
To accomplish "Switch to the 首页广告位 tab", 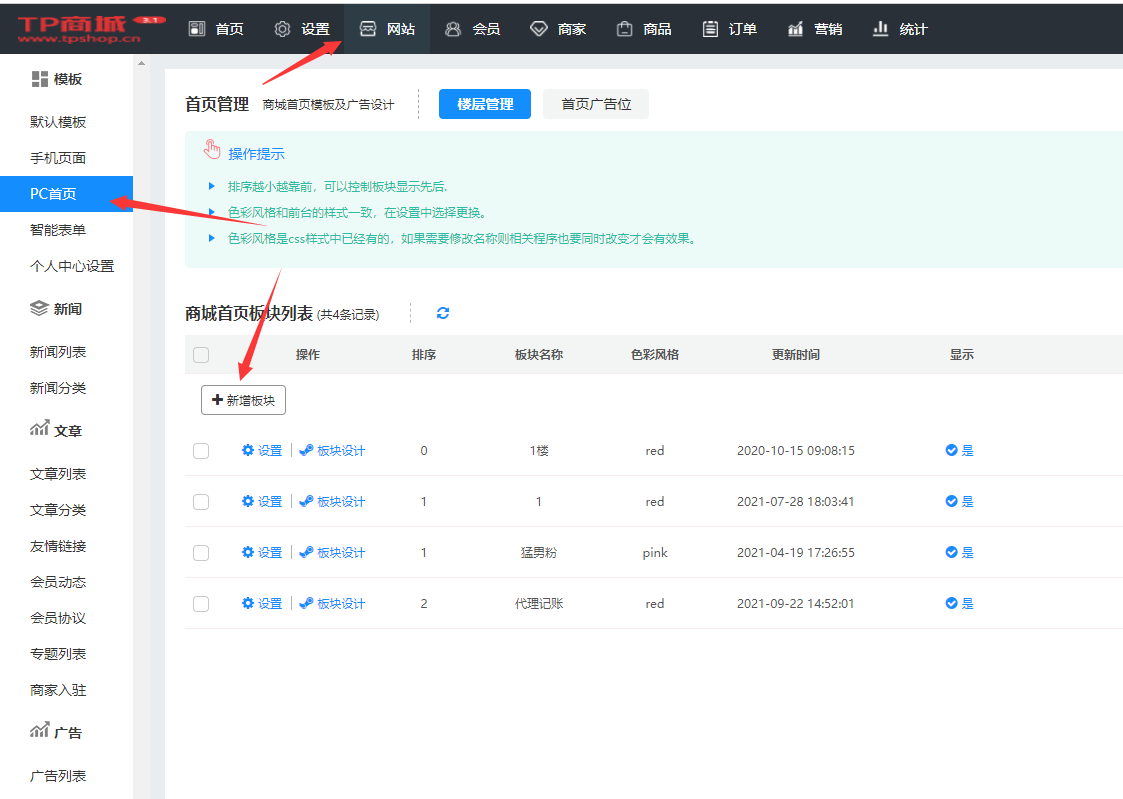I will pyautogui.click(x=595, y=103).
